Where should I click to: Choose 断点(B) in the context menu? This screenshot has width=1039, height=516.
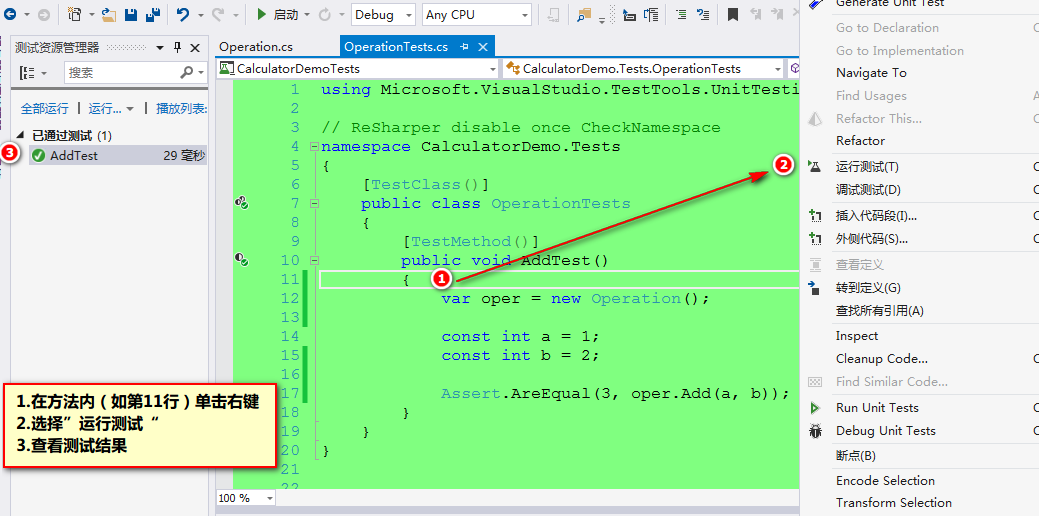pos(856,456)
